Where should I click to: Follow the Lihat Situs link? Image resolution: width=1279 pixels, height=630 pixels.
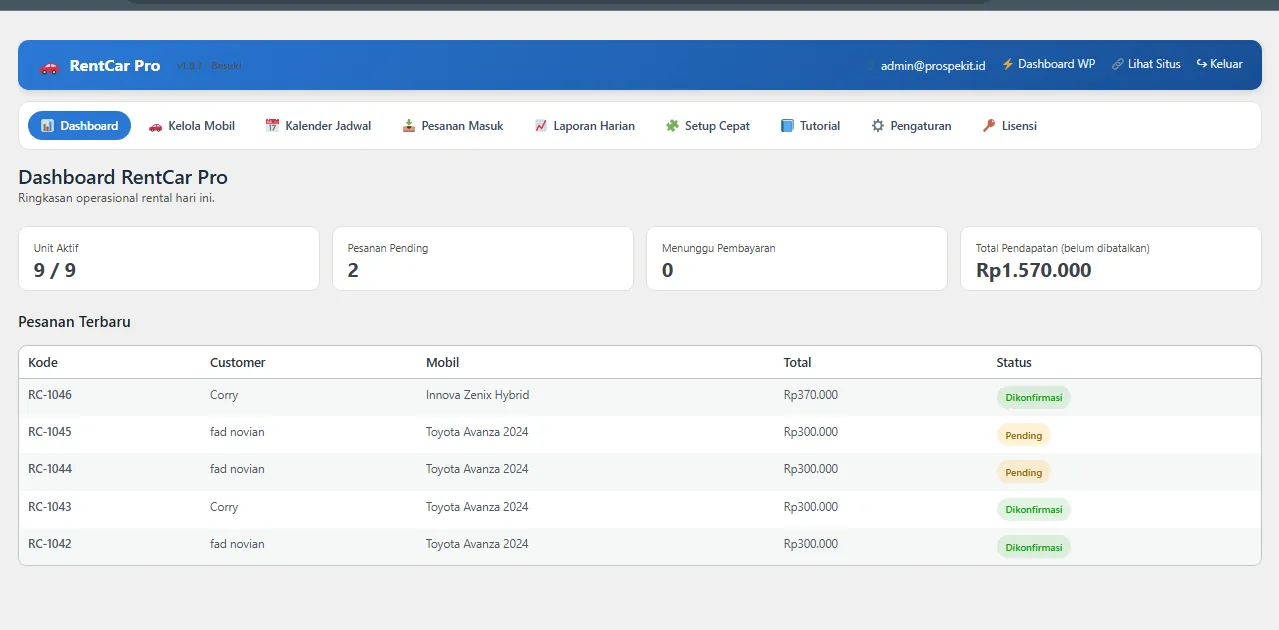point(1146,64)
